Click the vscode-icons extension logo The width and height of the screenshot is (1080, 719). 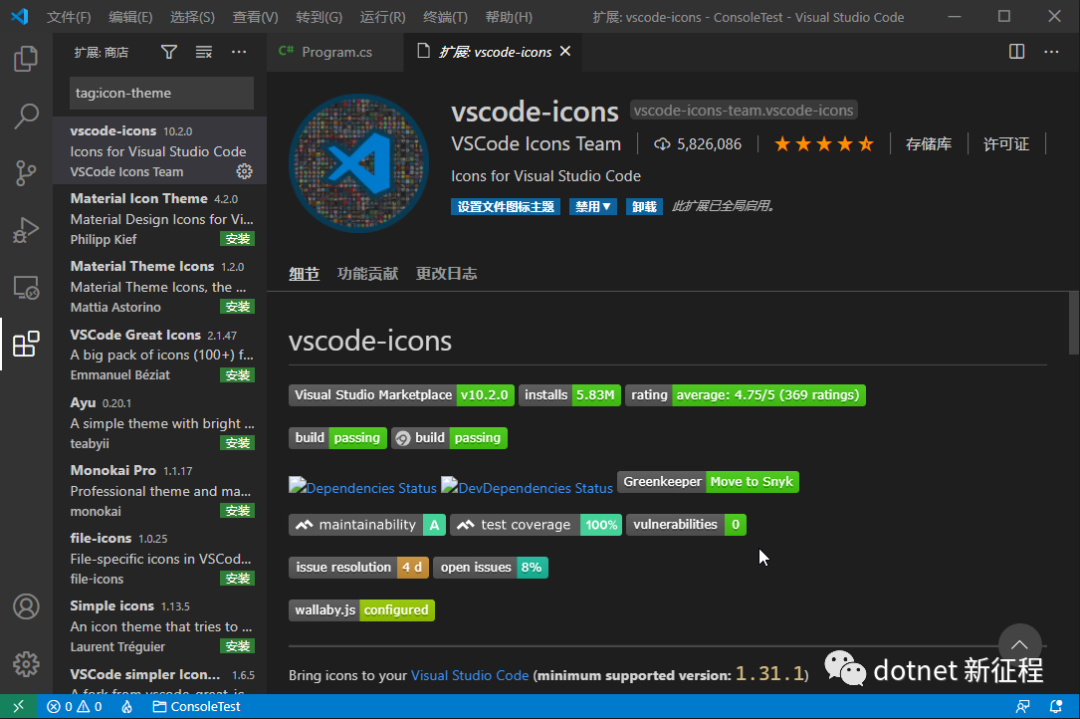tap(359, 163)
